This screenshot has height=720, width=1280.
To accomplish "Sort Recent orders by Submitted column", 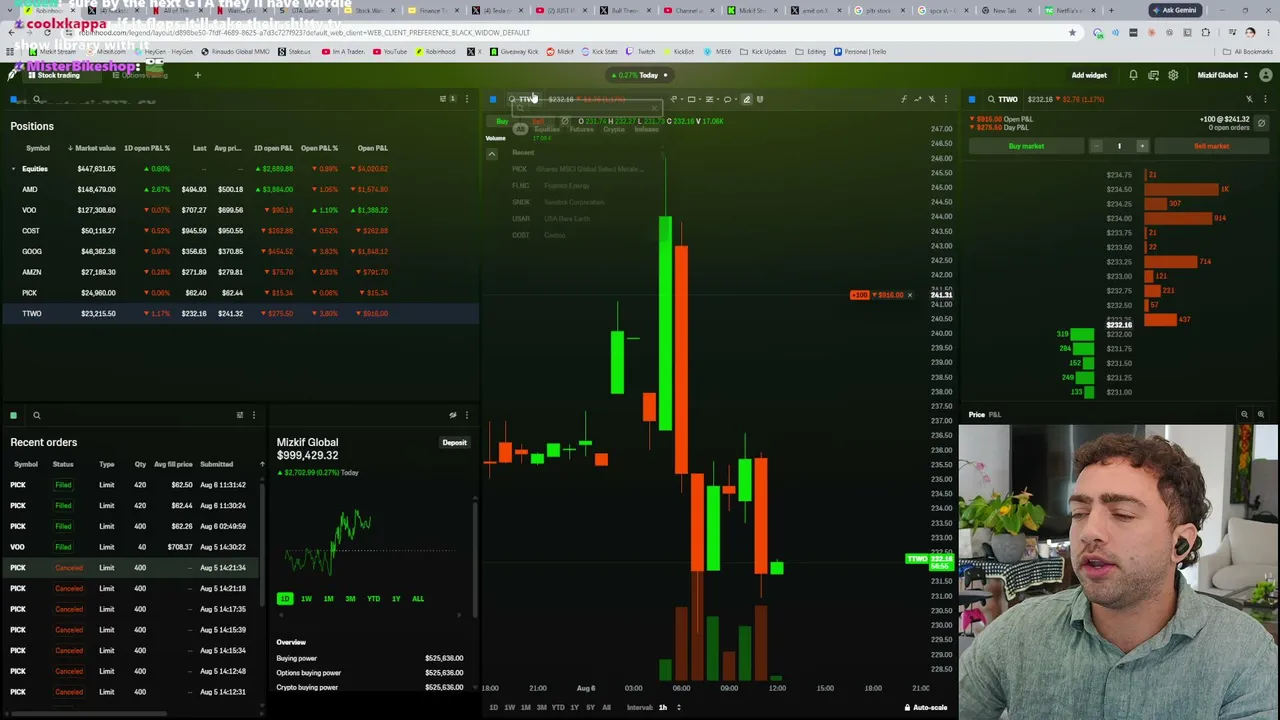I will (217, 464).
